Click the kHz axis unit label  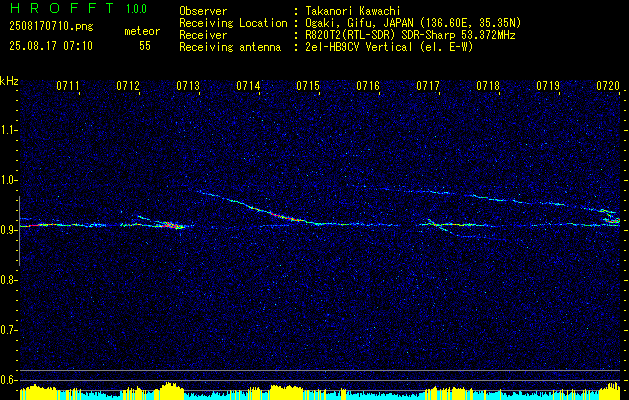click(x=9, y=81)
